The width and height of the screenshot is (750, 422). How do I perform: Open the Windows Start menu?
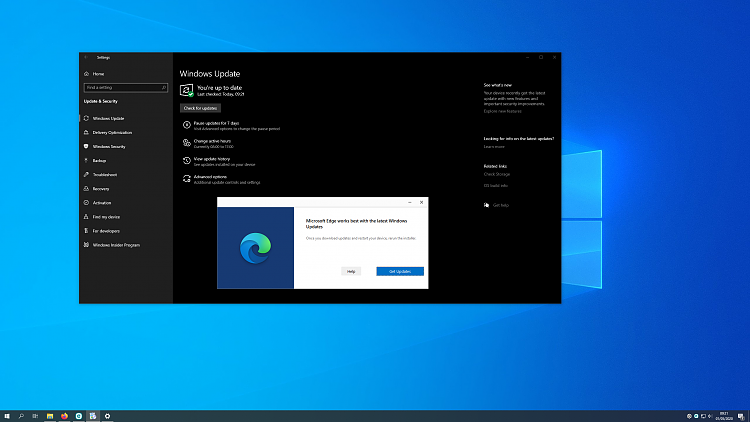point(7,416)
